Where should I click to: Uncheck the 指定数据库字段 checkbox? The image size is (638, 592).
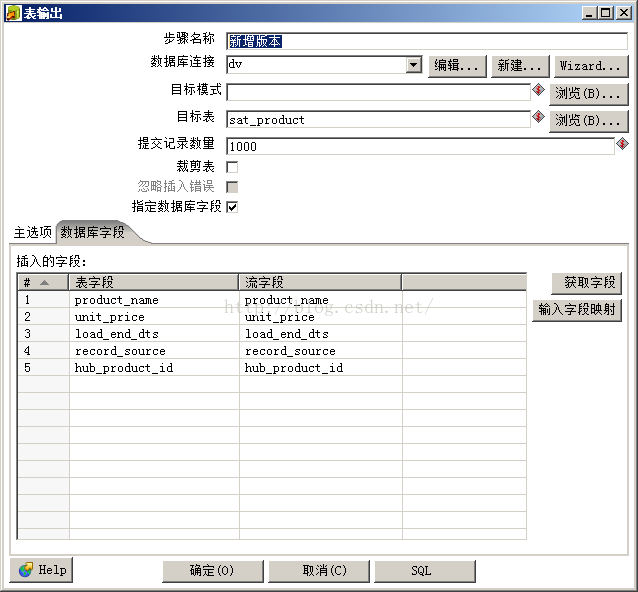point(232,207)
